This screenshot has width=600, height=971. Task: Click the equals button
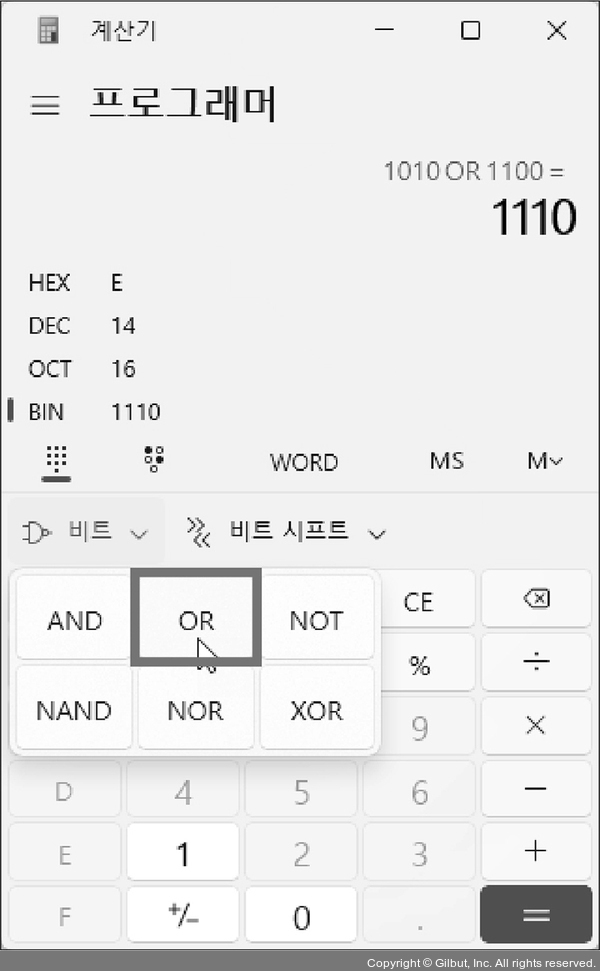(536, 915)
